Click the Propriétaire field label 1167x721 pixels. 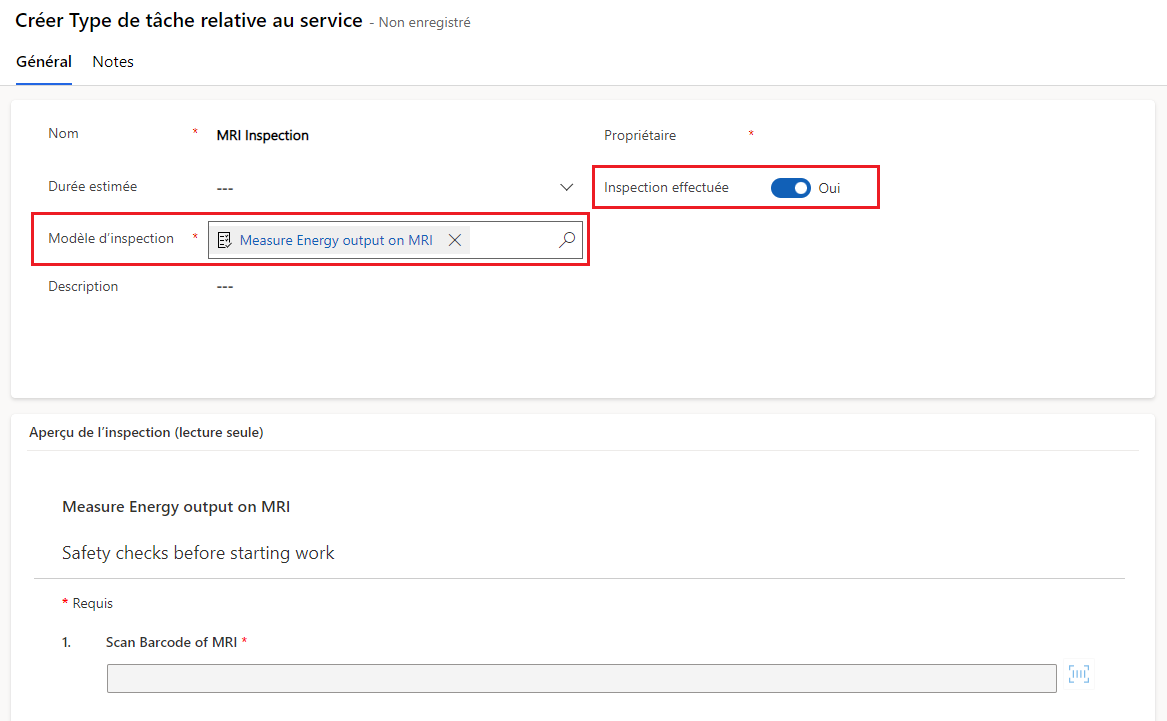click(x=640, y=135)
